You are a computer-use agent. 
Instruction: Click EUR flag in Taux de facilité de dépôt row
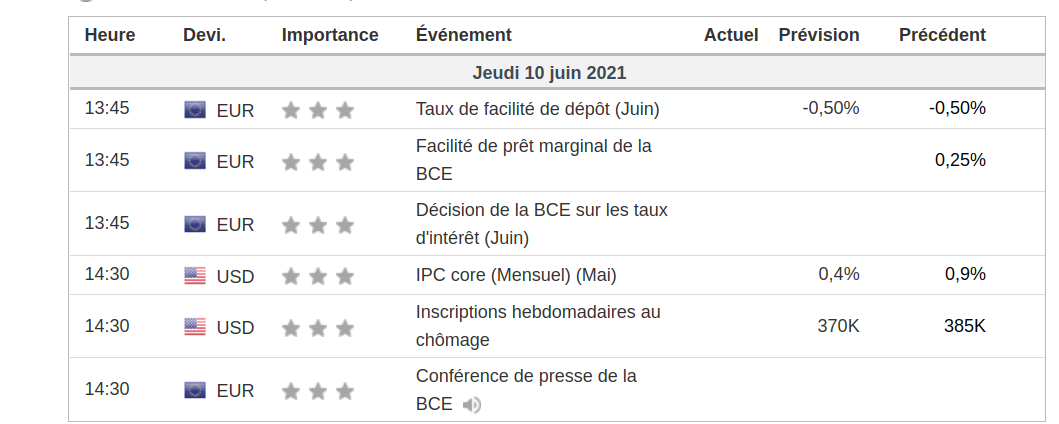[195, 110]
